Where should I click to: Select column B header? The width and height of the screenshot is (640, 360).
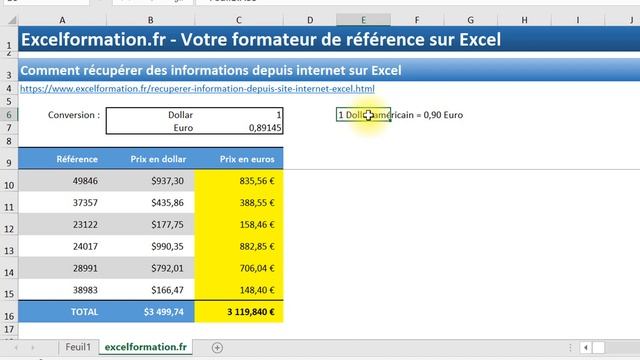tap(150, 20)
